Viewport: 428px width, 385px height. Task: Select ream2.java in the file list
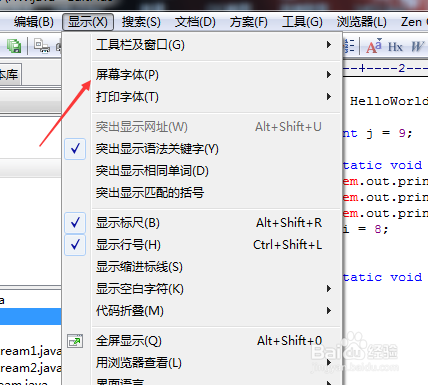point(31,368)
